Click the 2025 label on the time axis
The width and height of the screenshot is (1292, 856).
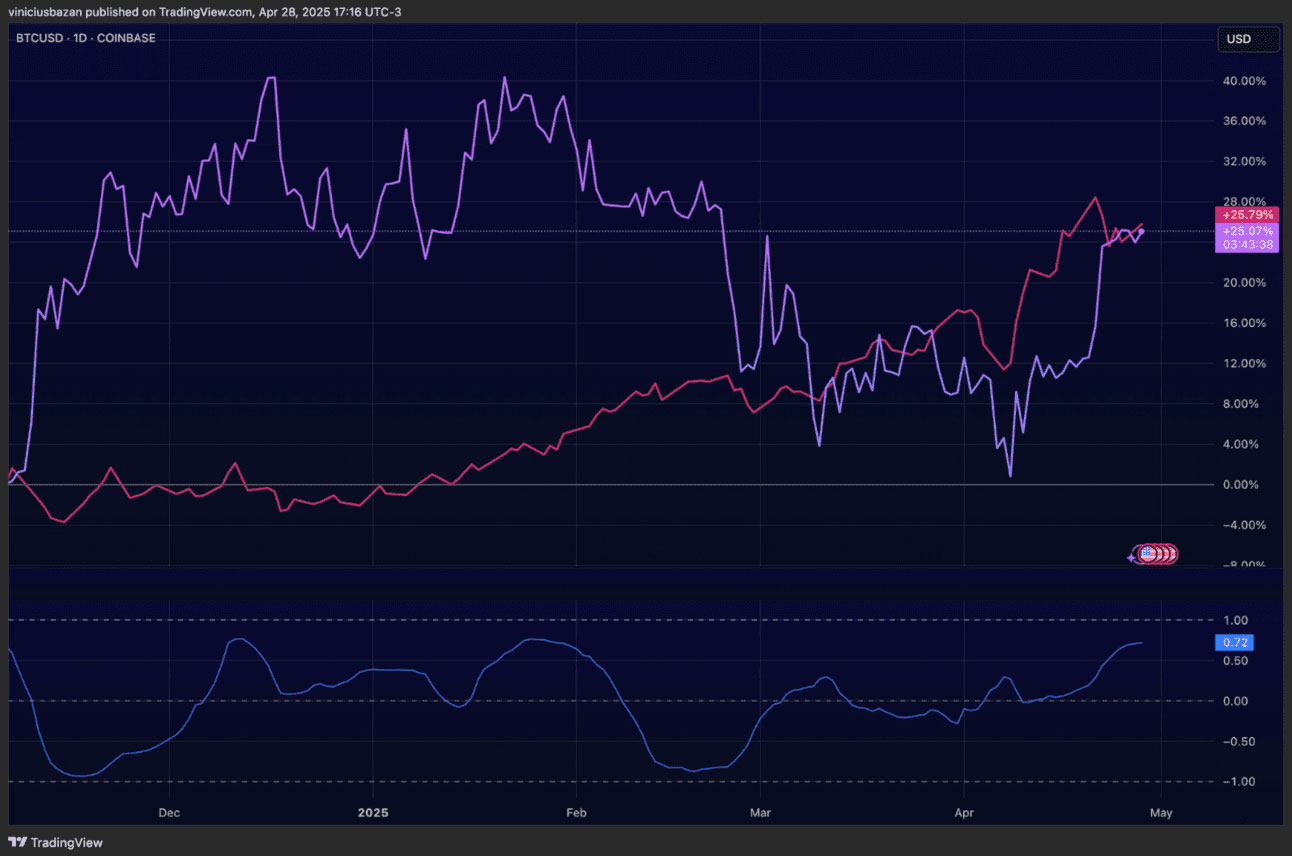pos(371,812)
